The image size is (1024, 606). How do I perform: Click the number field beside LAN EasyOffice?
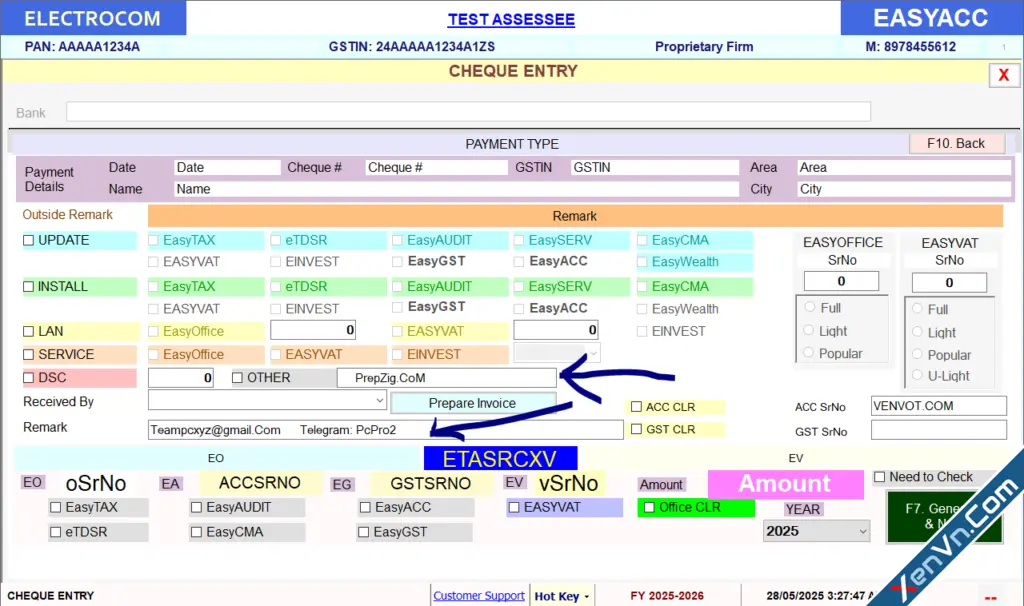313,330
